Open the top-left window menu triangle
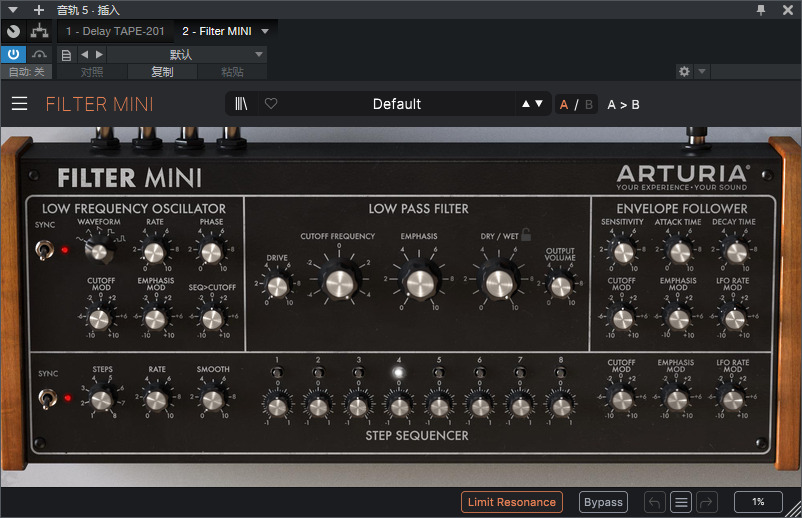This screenshot has height=518, width=802. (13, 10)
